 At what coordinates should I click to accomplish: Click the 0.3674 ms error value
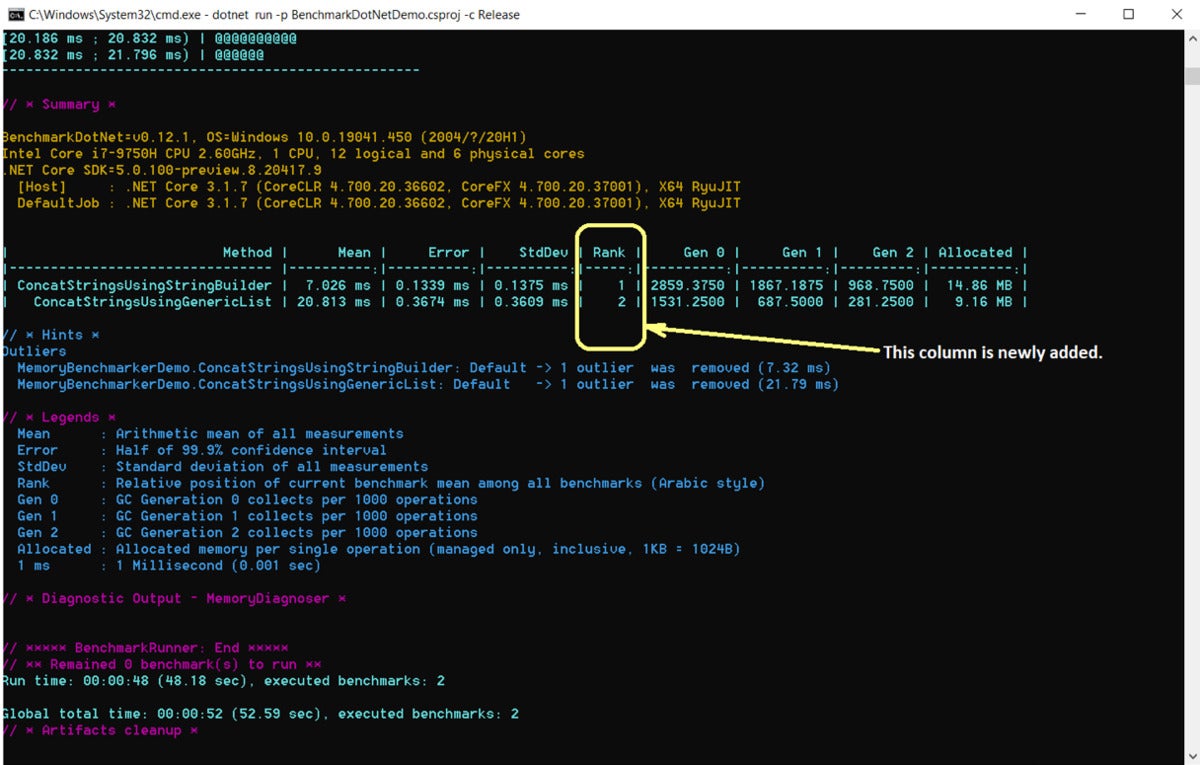(x=432, y=301)
